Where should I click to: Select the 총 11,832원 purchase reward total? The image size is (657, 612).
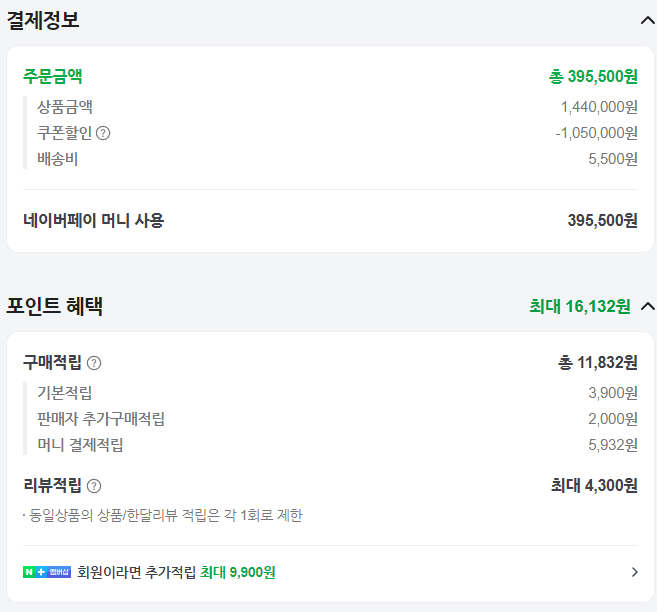598,363
